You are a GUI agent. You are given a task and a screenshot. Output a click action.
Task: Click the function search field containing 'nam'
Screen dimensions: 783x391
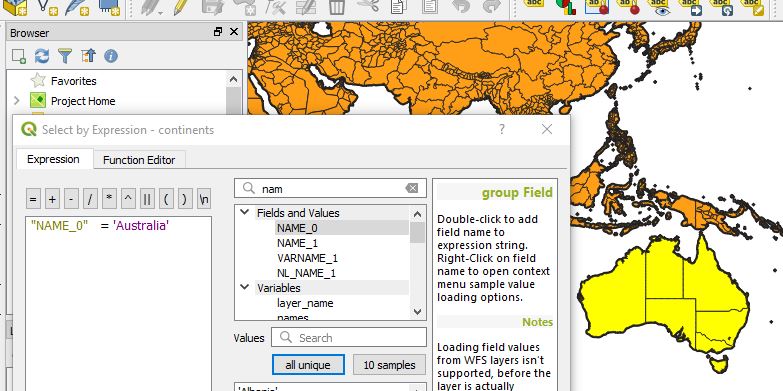coord(330,189)
